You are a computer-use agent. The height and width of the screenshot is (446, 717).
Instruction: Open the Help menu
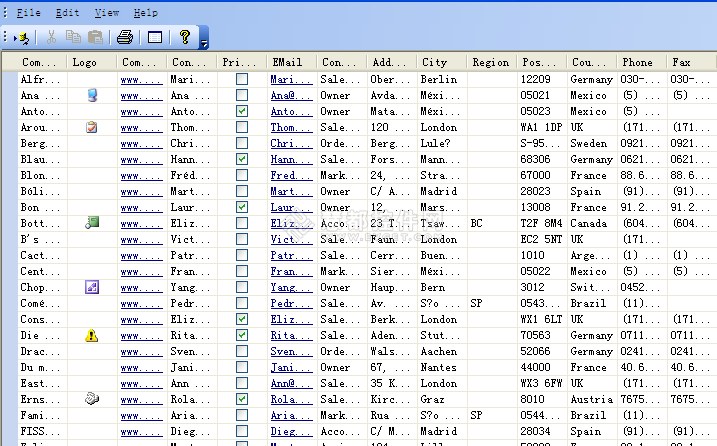coord(146,13)
